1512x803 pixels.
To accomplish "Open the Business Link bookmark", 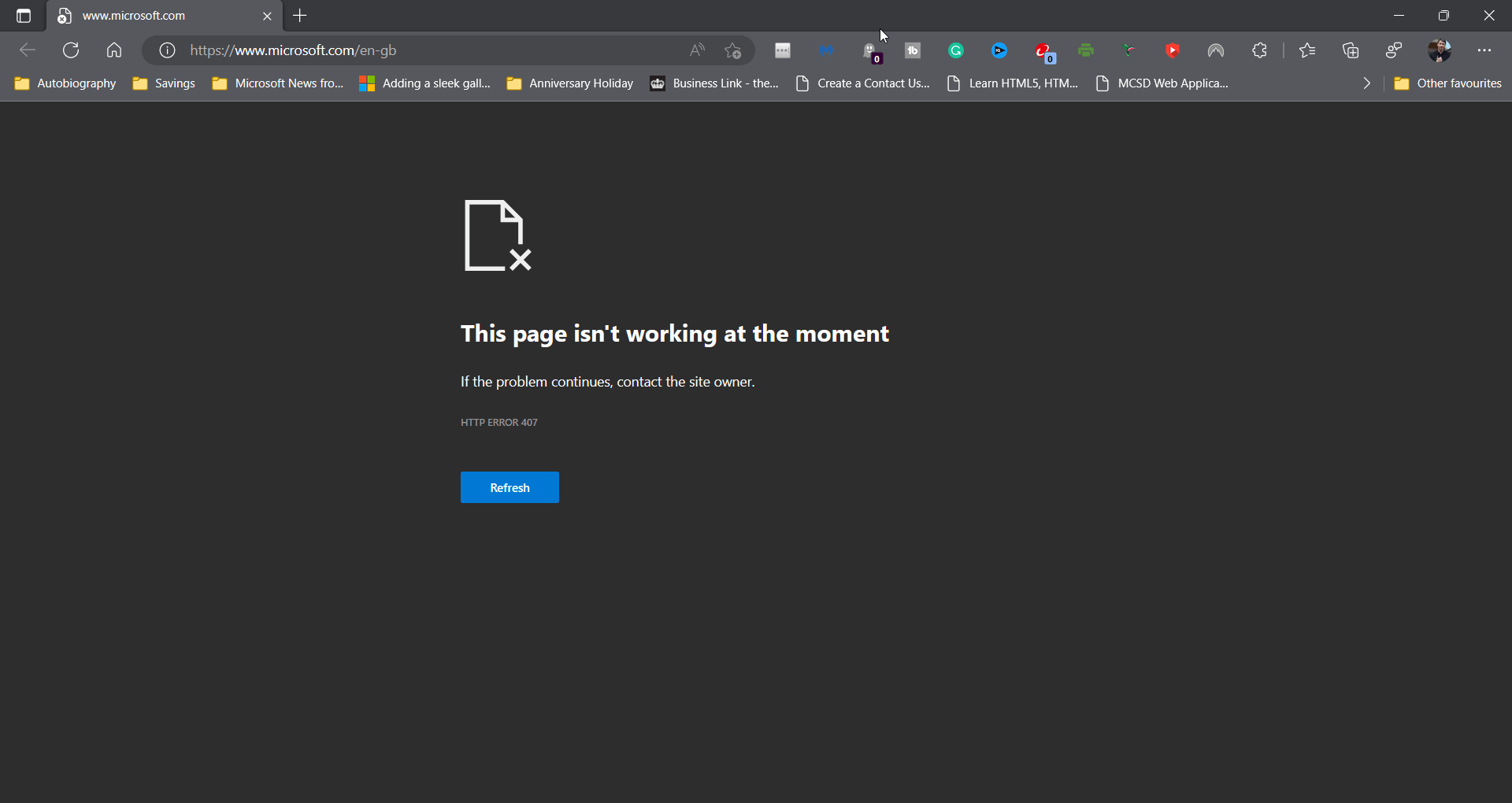I will [714, 83].
